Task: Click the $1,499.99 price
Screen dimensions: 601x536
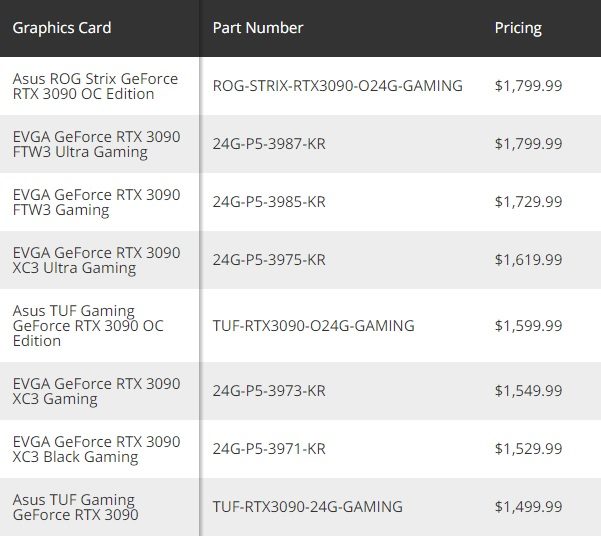Action: click(528, 507)
